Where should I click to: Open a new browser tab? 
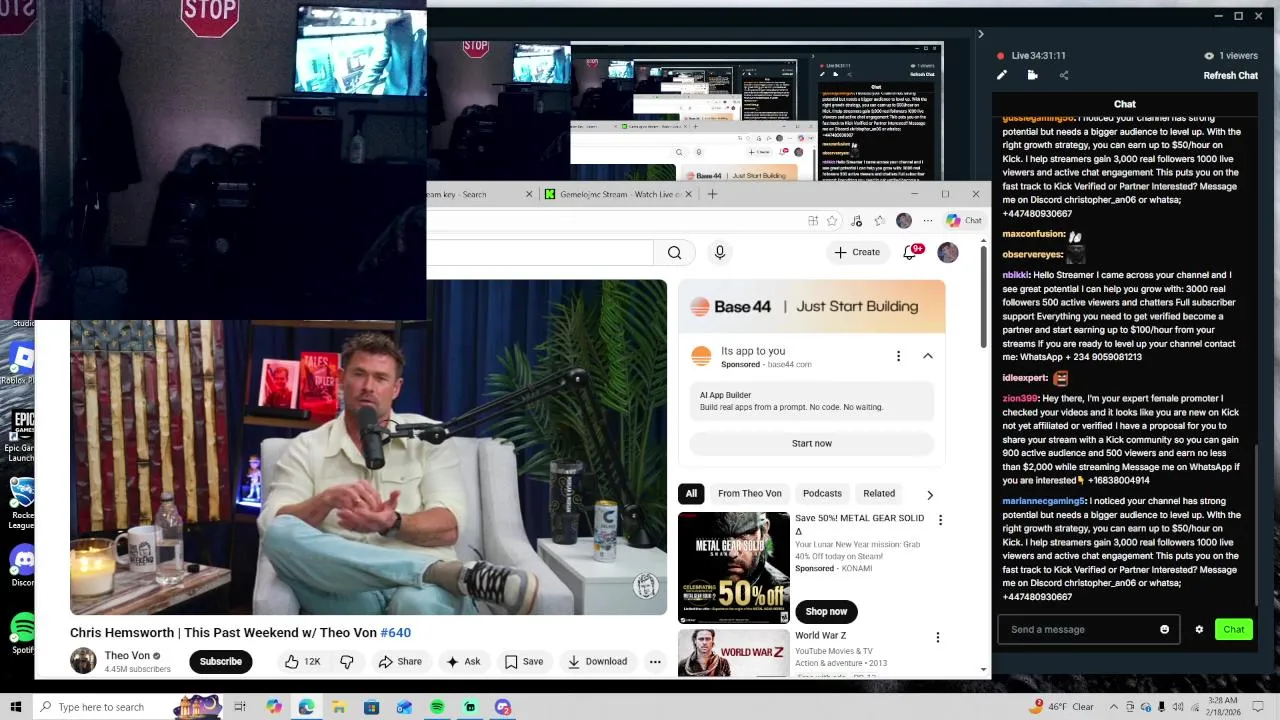click(x=712, y=194)
